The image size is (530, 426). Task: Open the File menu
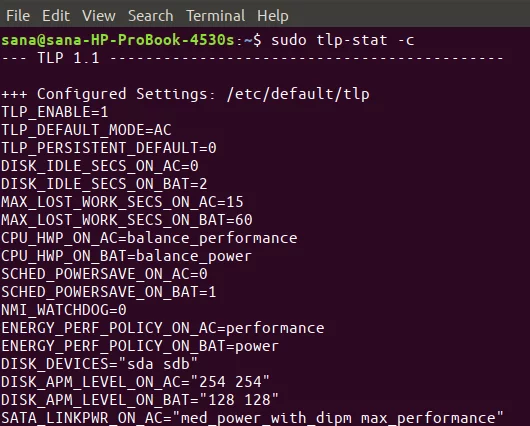[x=18, y=16]
